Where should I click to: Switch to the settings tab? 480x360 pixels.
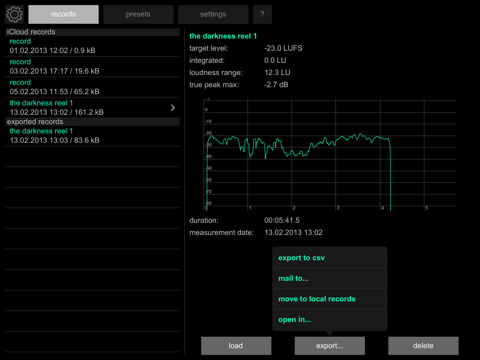point(213,14)
